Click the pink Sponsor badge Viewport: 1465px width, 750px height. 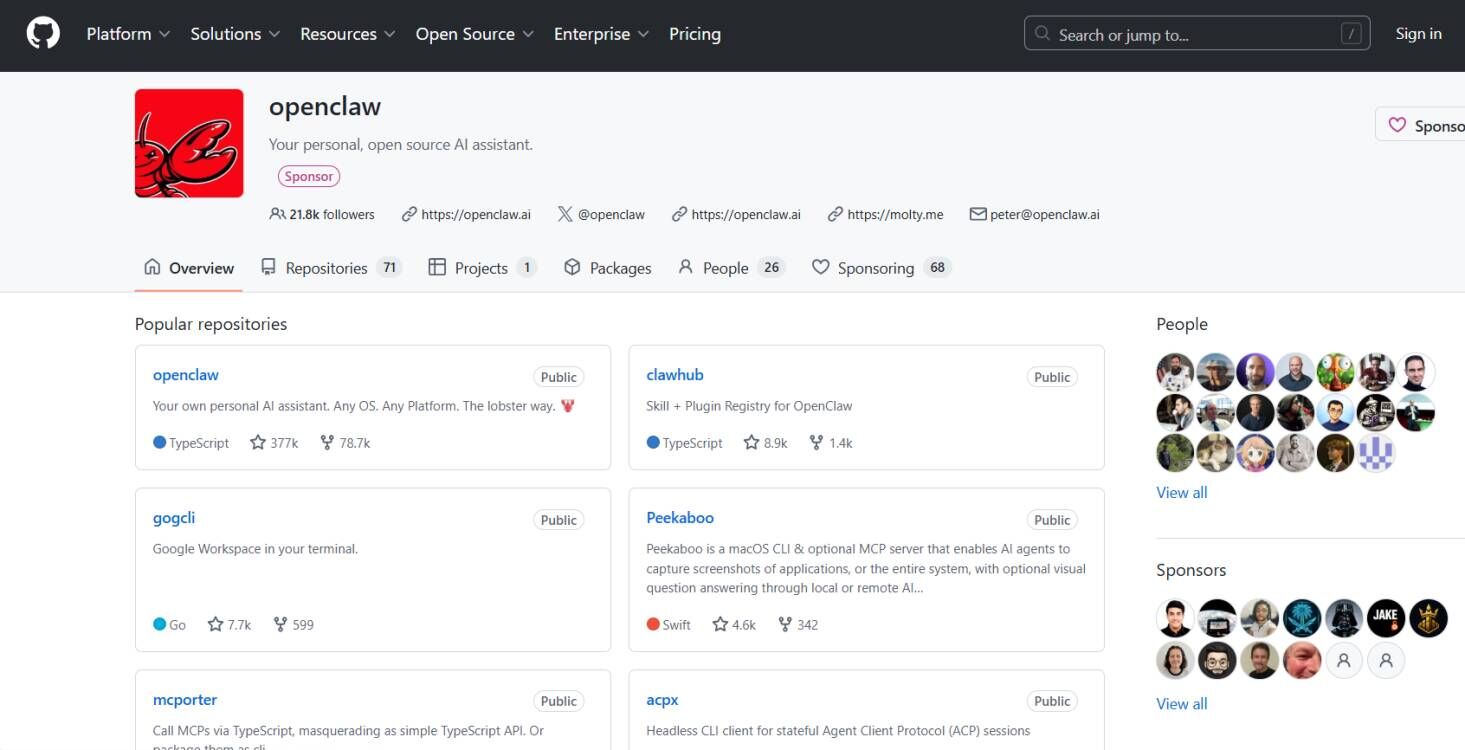coord(309,176)
